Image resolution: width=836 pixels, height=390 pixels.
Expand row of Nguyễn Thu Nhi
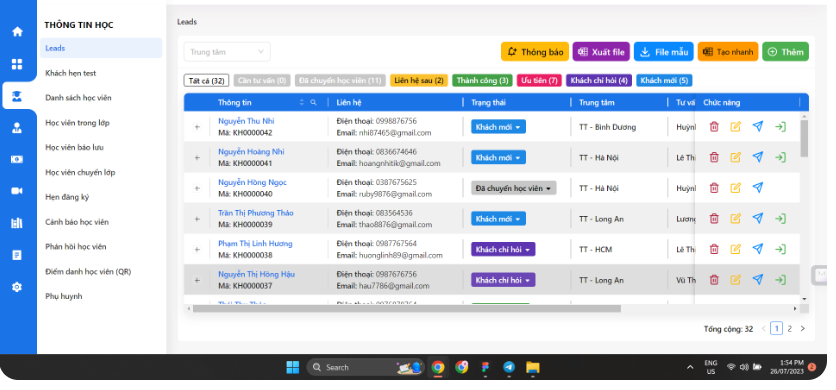197,127
